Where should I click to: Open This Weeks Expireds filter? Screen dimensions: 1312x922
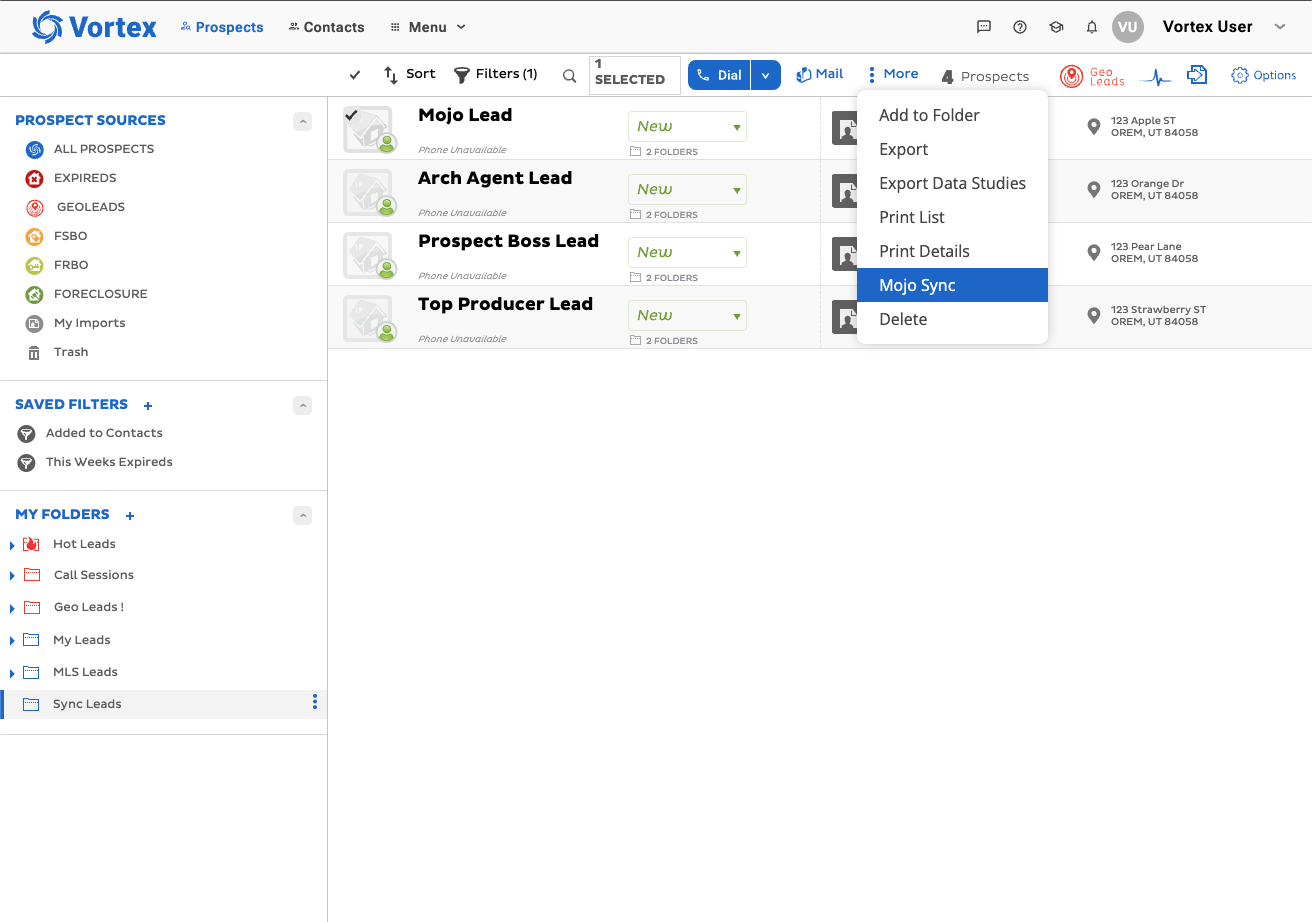pyautogui.click(x=95, y=462)
